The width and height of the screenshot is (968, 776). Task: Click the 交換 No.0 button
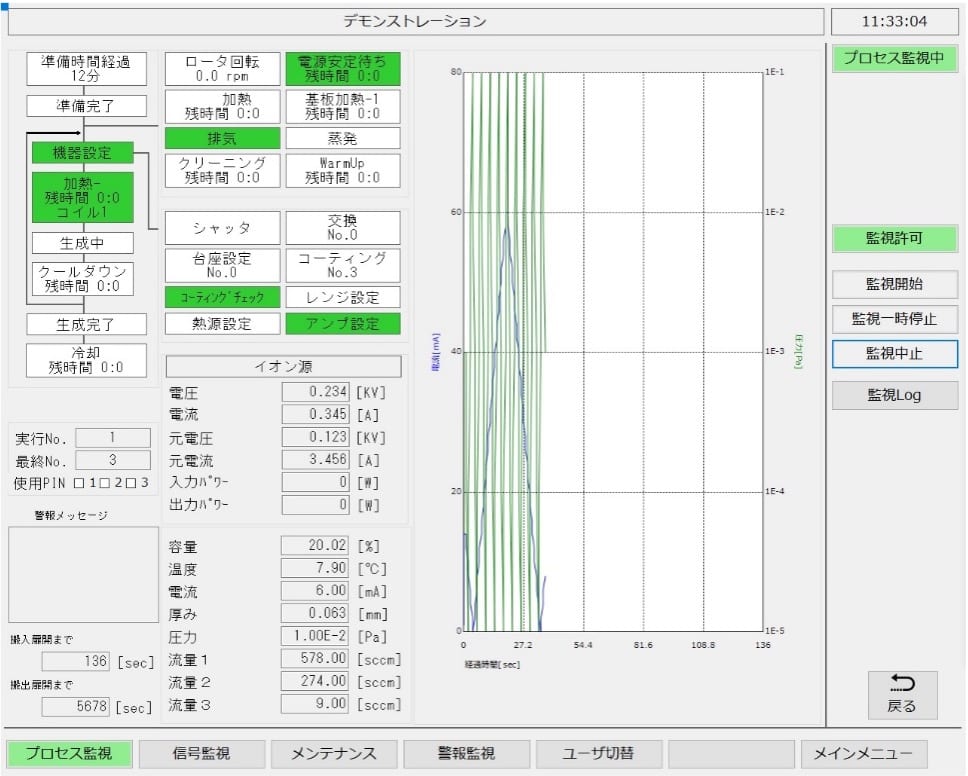343,228
